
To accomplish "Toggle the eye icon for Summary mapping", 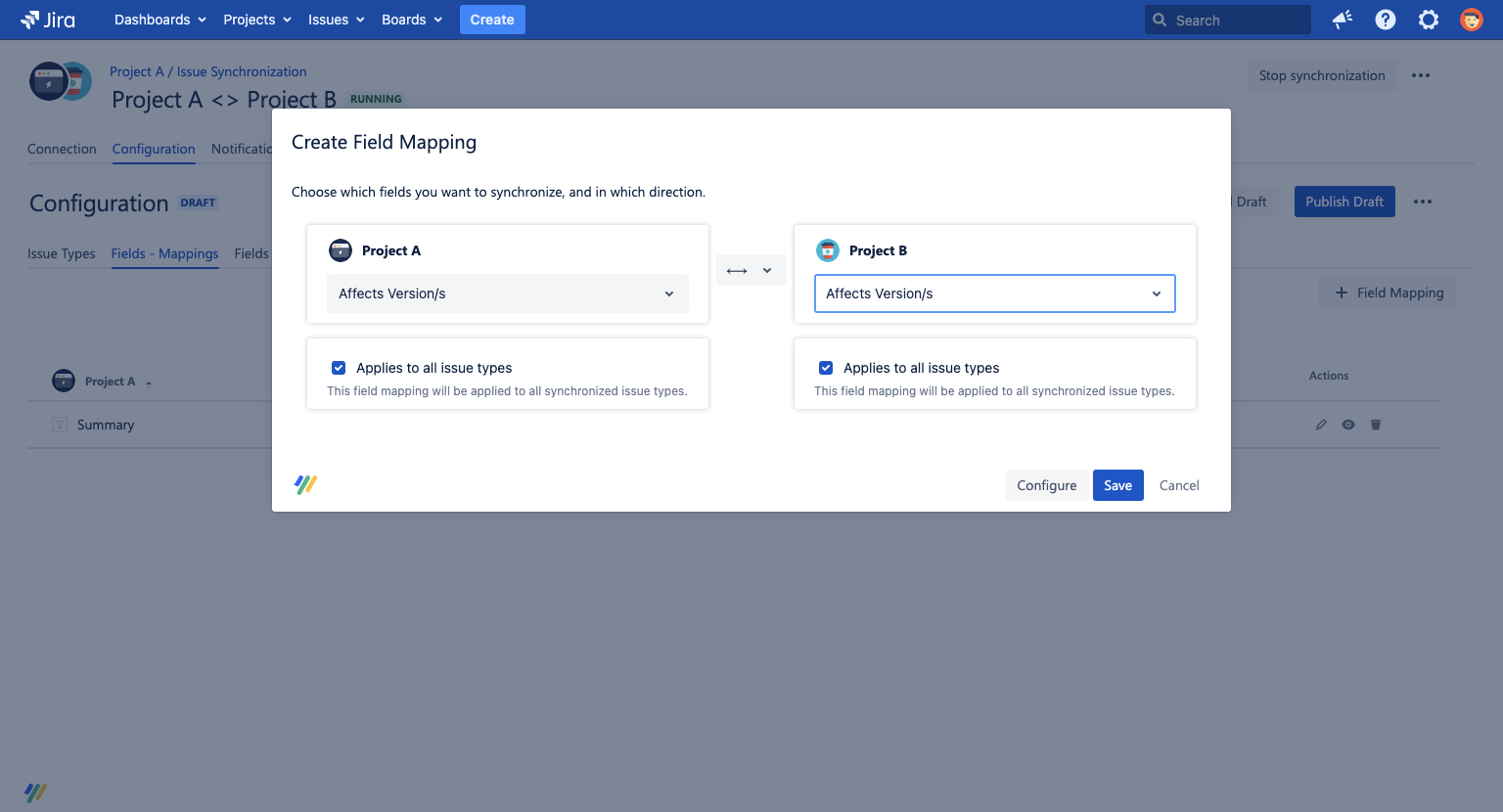I will 1348,425.
